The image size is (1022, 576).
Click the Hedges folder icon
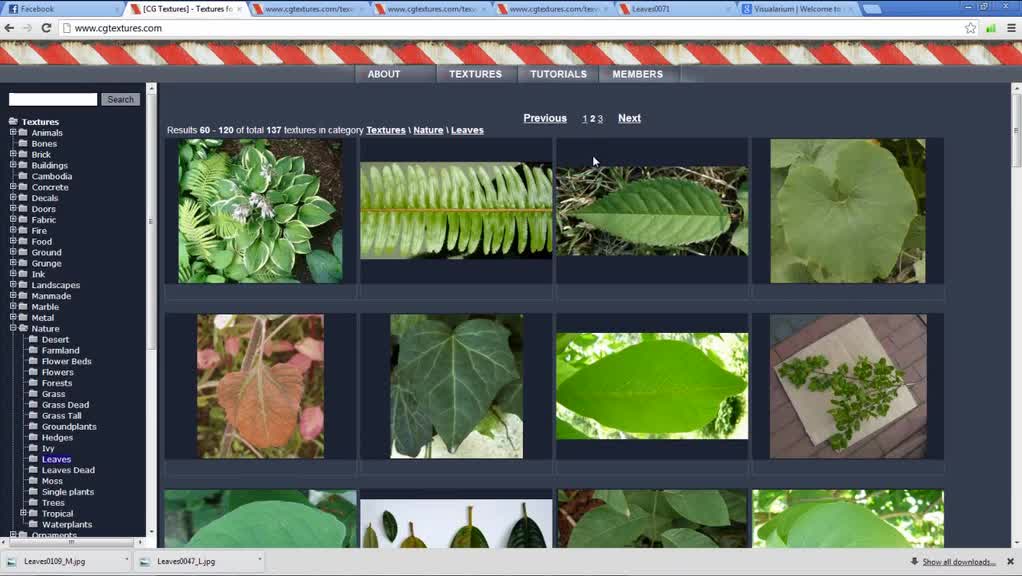coord(33,437)
